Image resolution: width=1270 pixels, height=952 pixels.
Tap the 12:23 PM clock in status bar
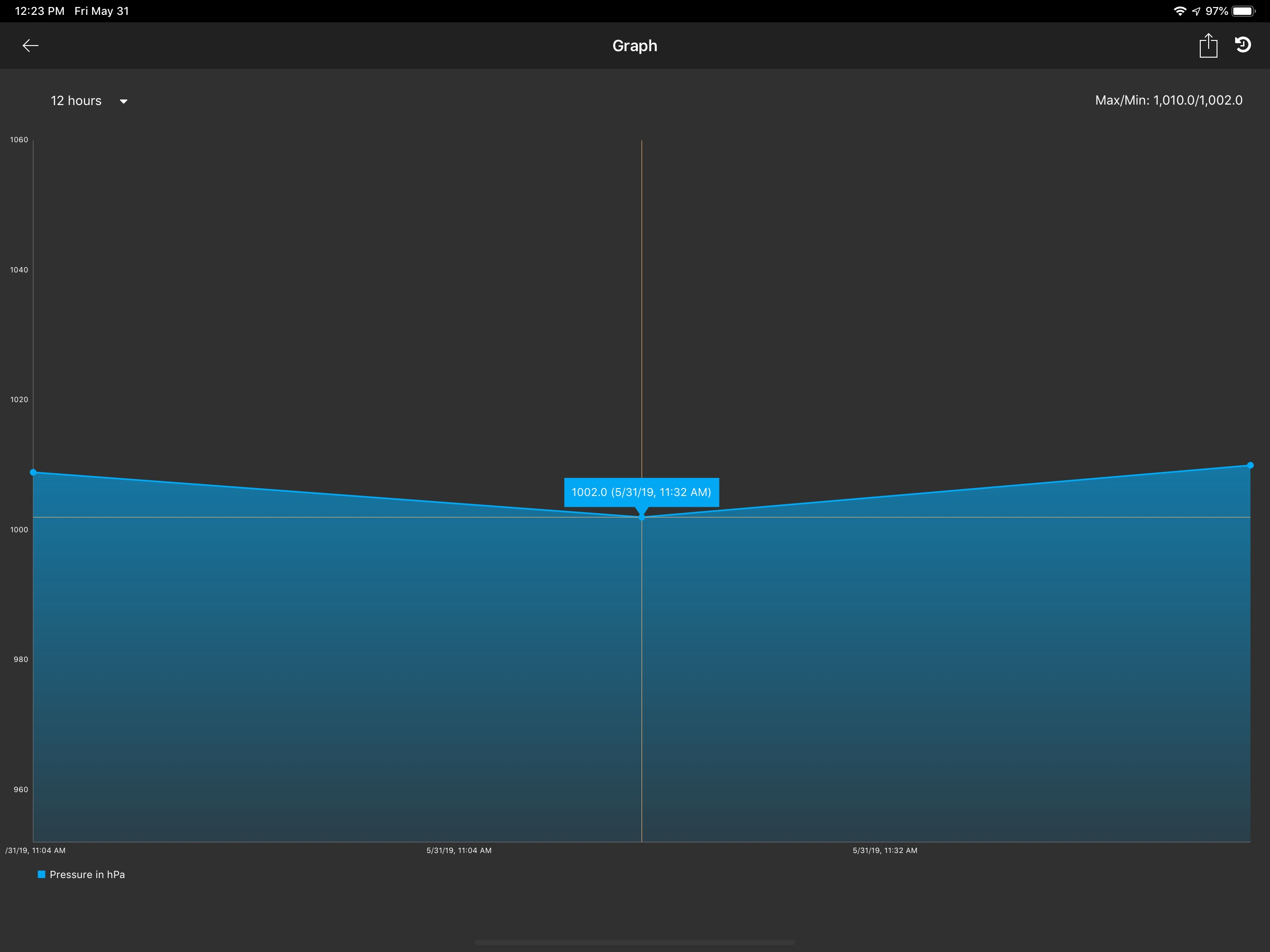[40, 11]
